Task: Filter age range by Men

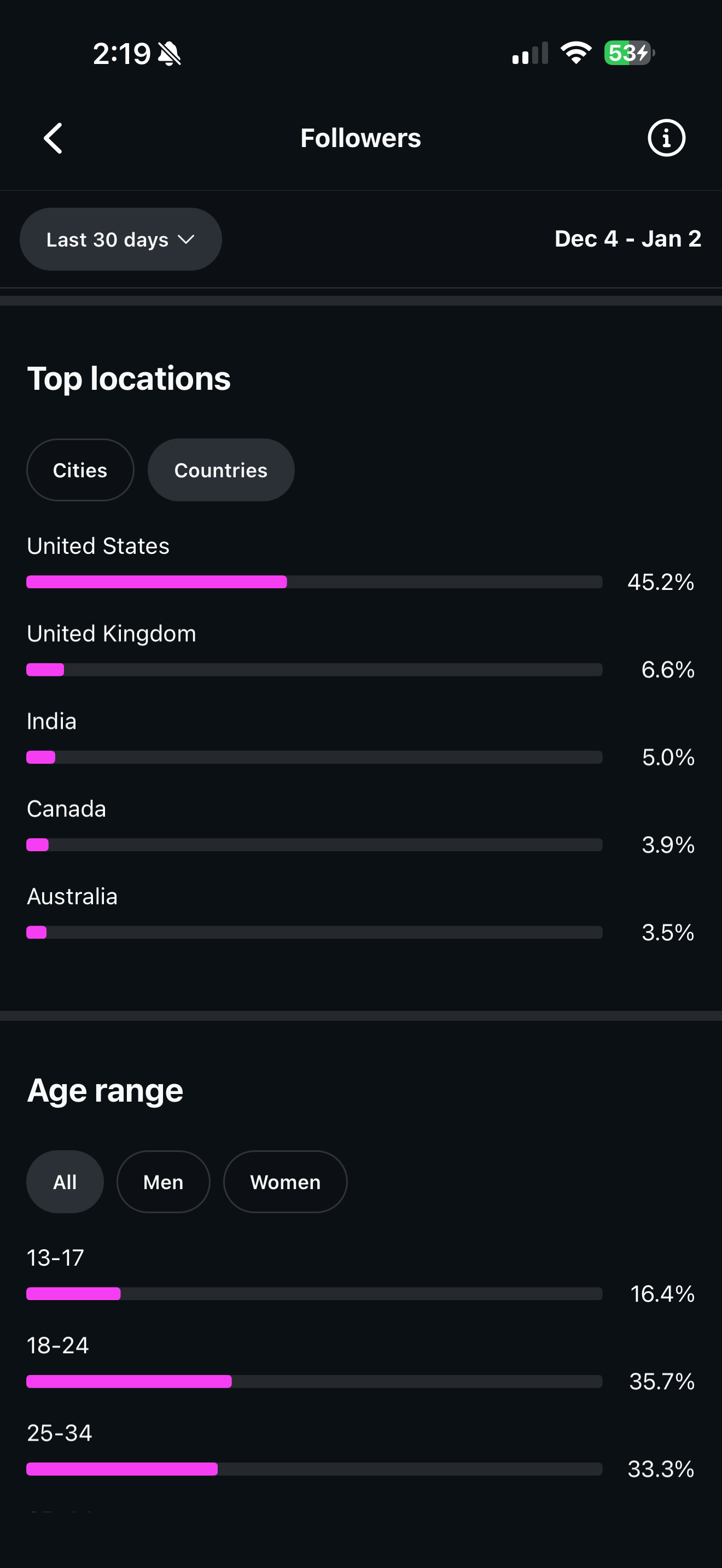Action: point(163,1181)
